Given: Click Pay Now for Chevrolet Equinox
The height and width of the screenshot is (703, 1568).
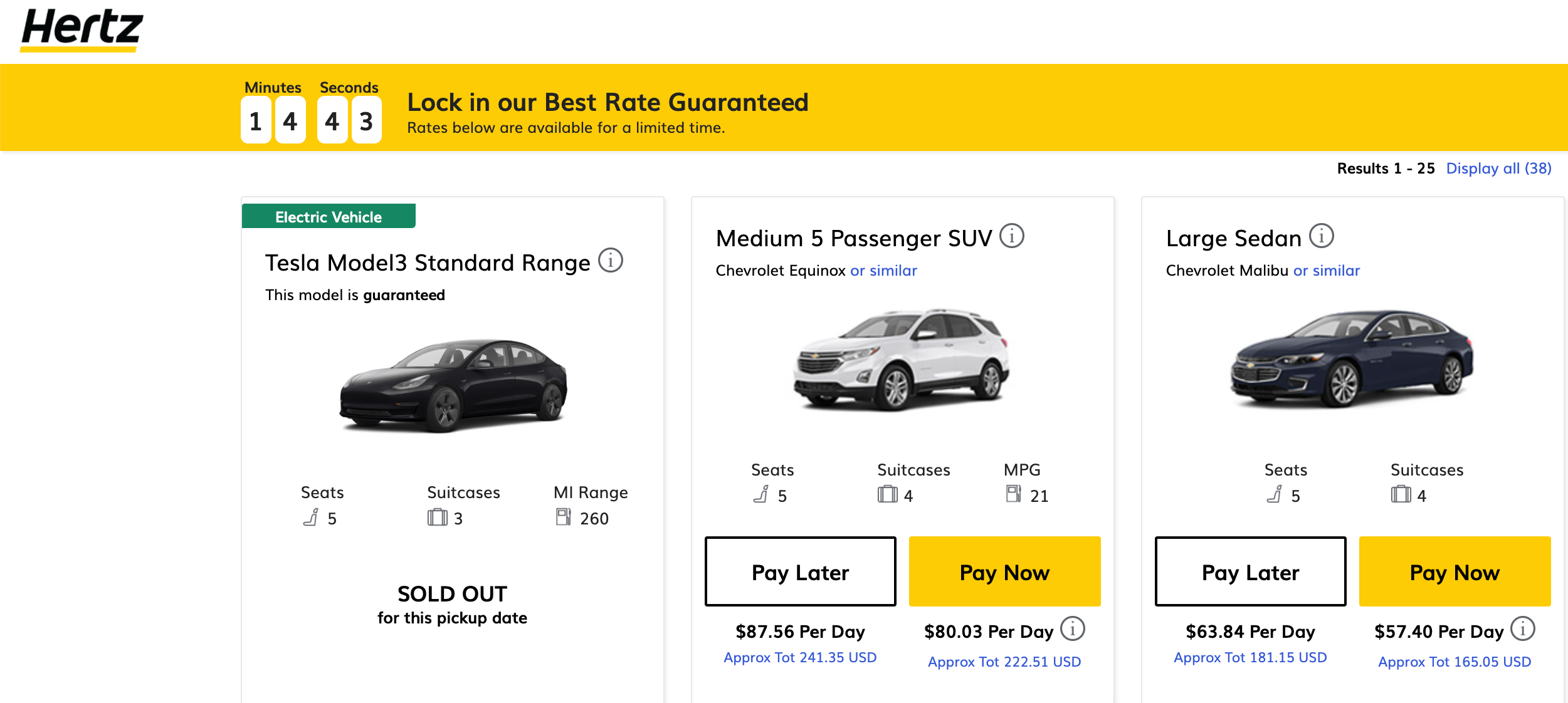Looking at the screenshot, I should click(1004, 571).
